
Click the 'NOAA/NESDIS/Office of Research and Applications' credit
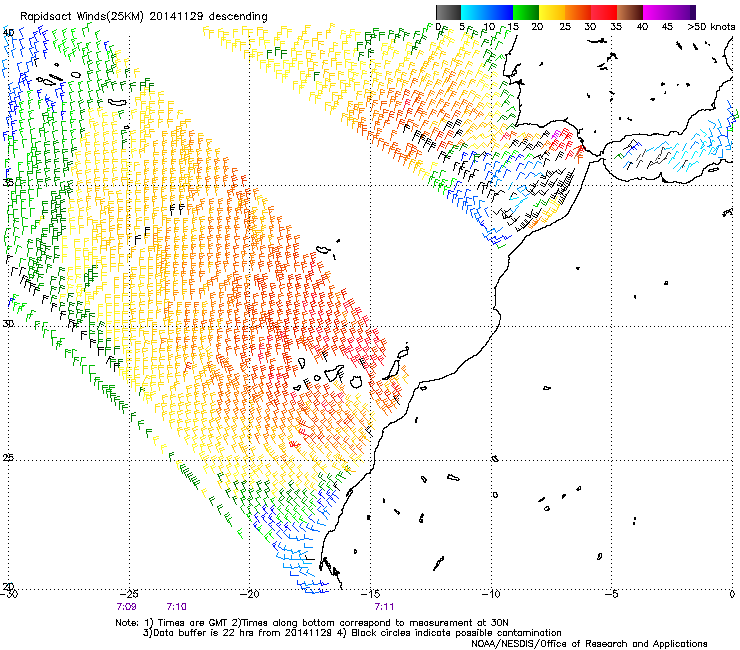(x=589, y=644)
